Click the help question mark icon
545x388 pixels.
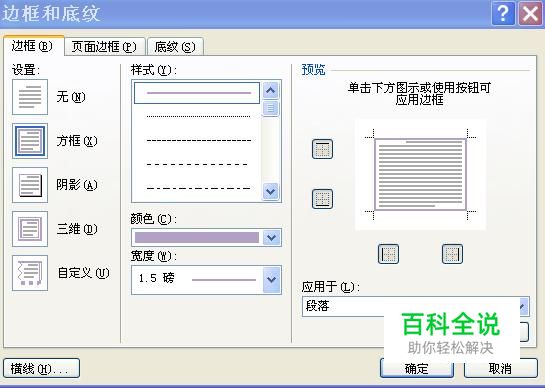point(503,14)
